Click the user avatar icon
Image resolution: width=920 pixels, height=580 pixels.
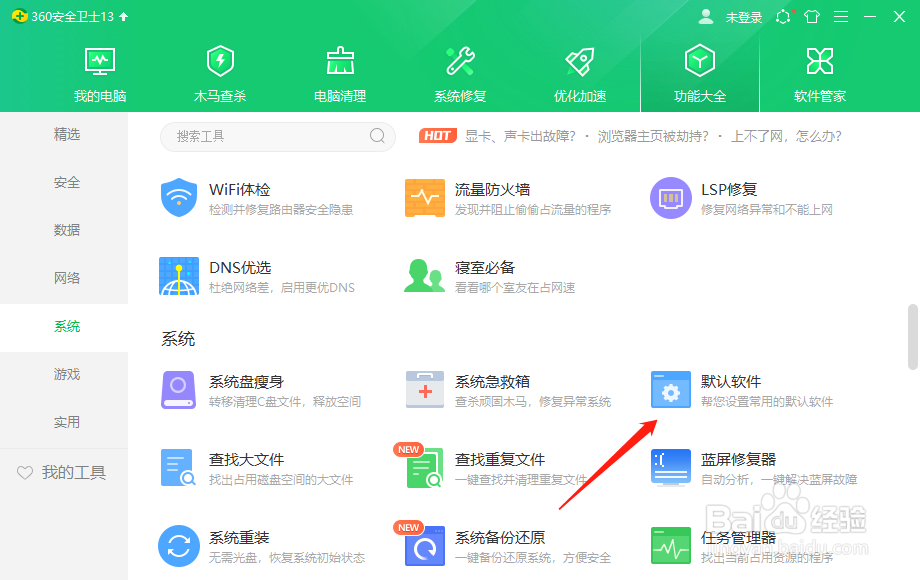(x=706, y=16)
